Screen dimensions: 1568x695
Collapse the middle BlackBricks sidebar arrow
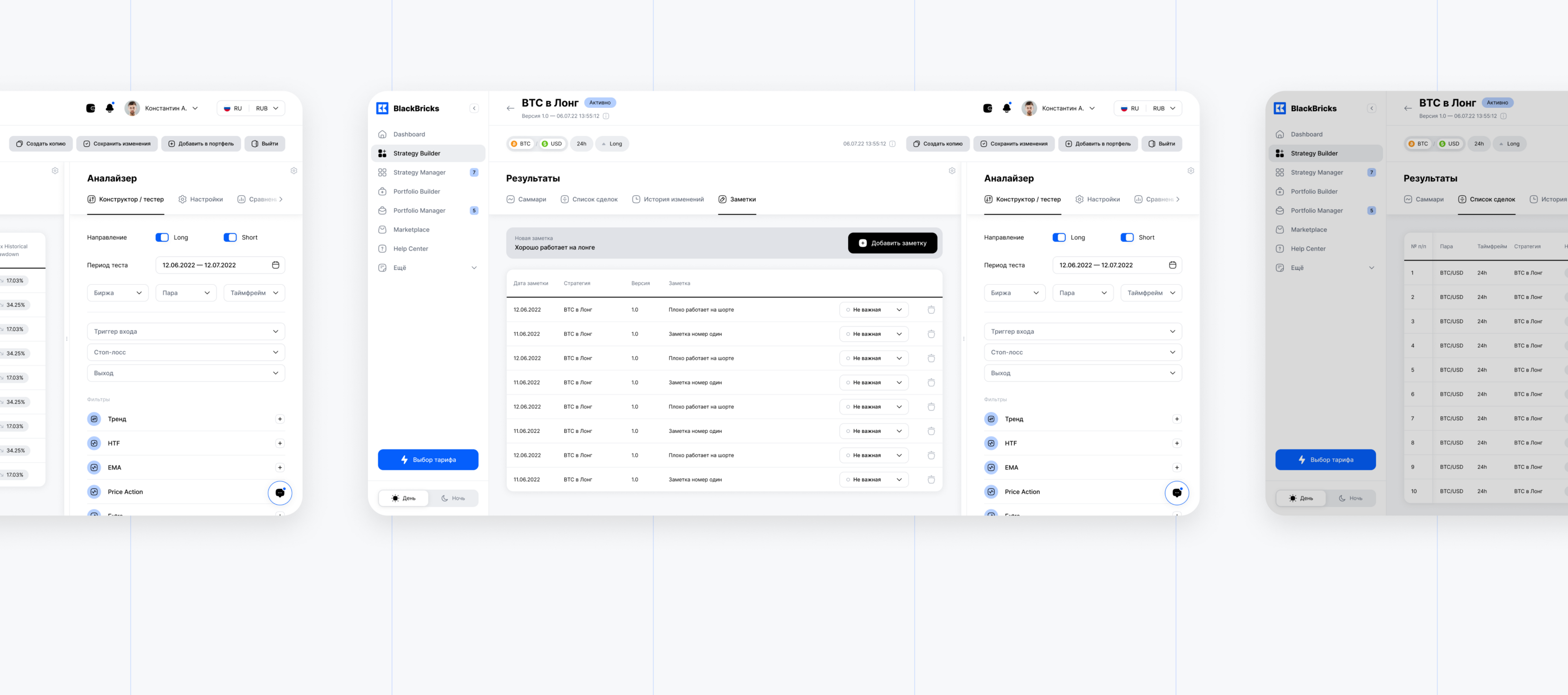(x=474, y=108)
